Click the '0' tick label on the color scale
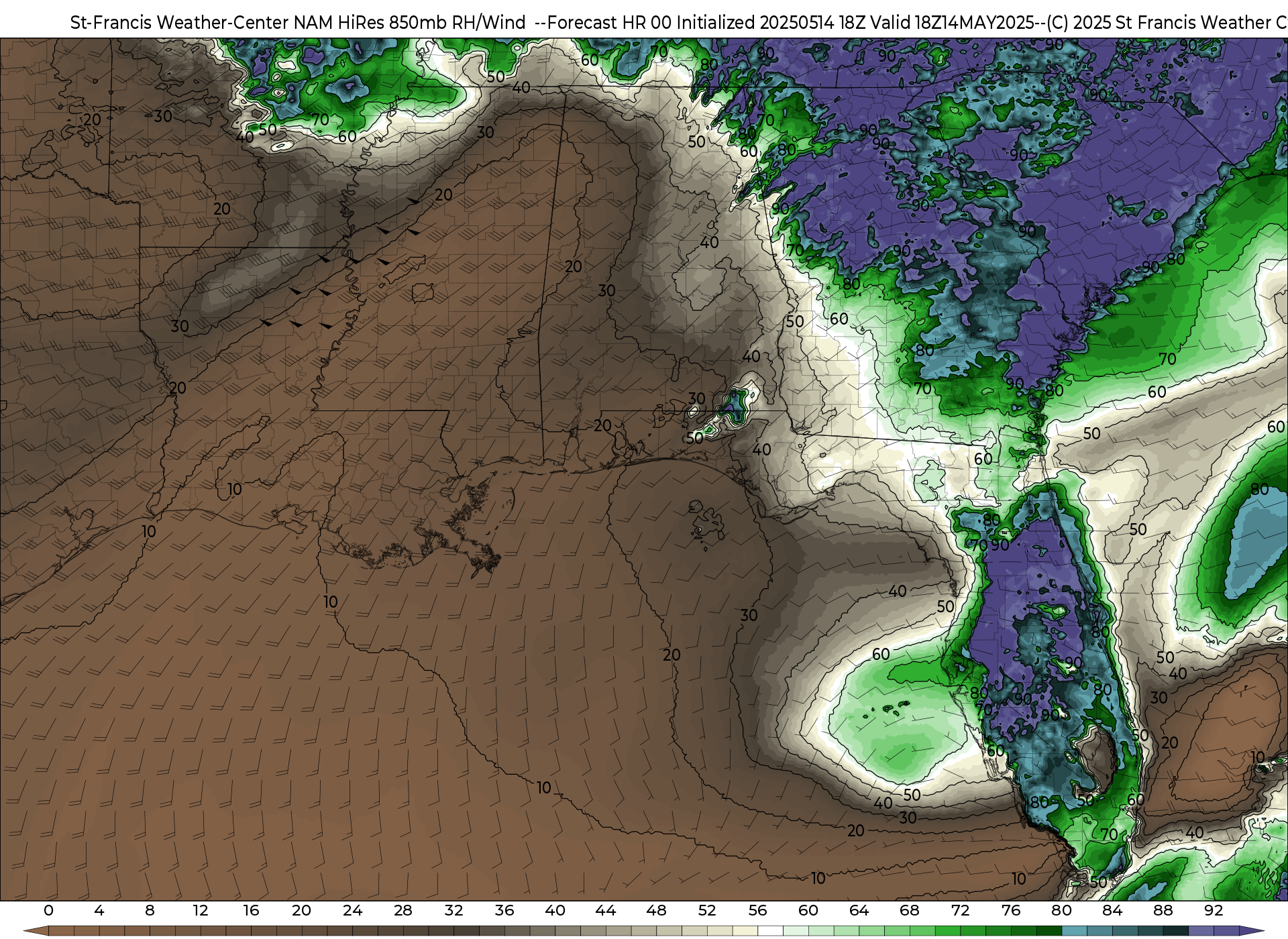The image size is (1288, 939). tap(48, 910)
